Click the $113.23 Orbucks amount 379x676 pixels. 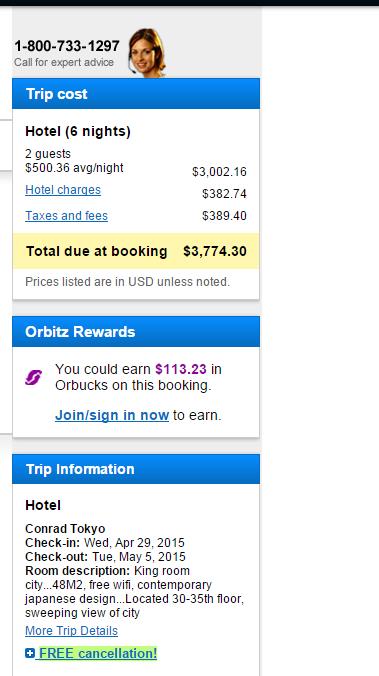coord(181,369)
